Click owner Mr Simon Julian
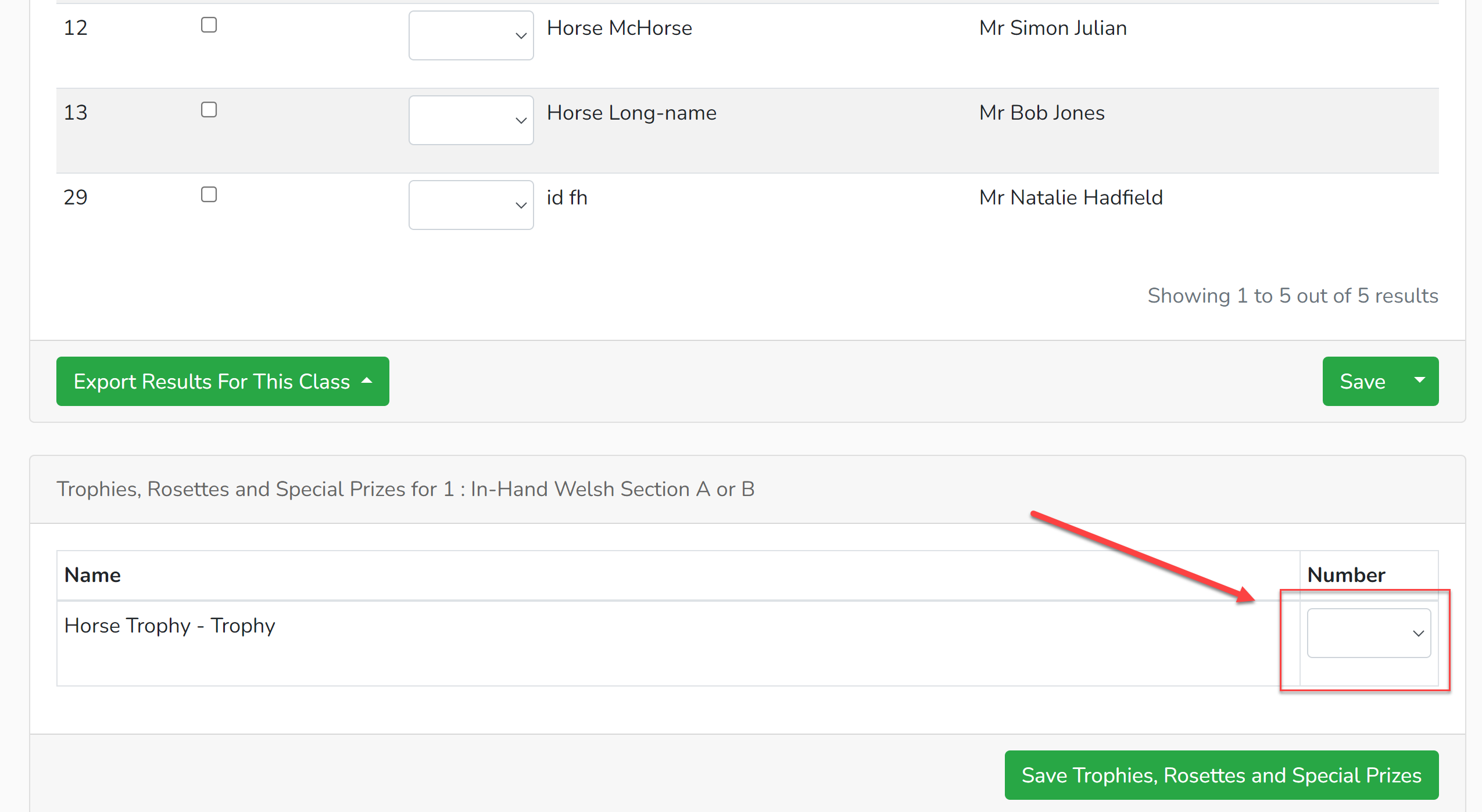The image size is (1482, 812). 1053,28
